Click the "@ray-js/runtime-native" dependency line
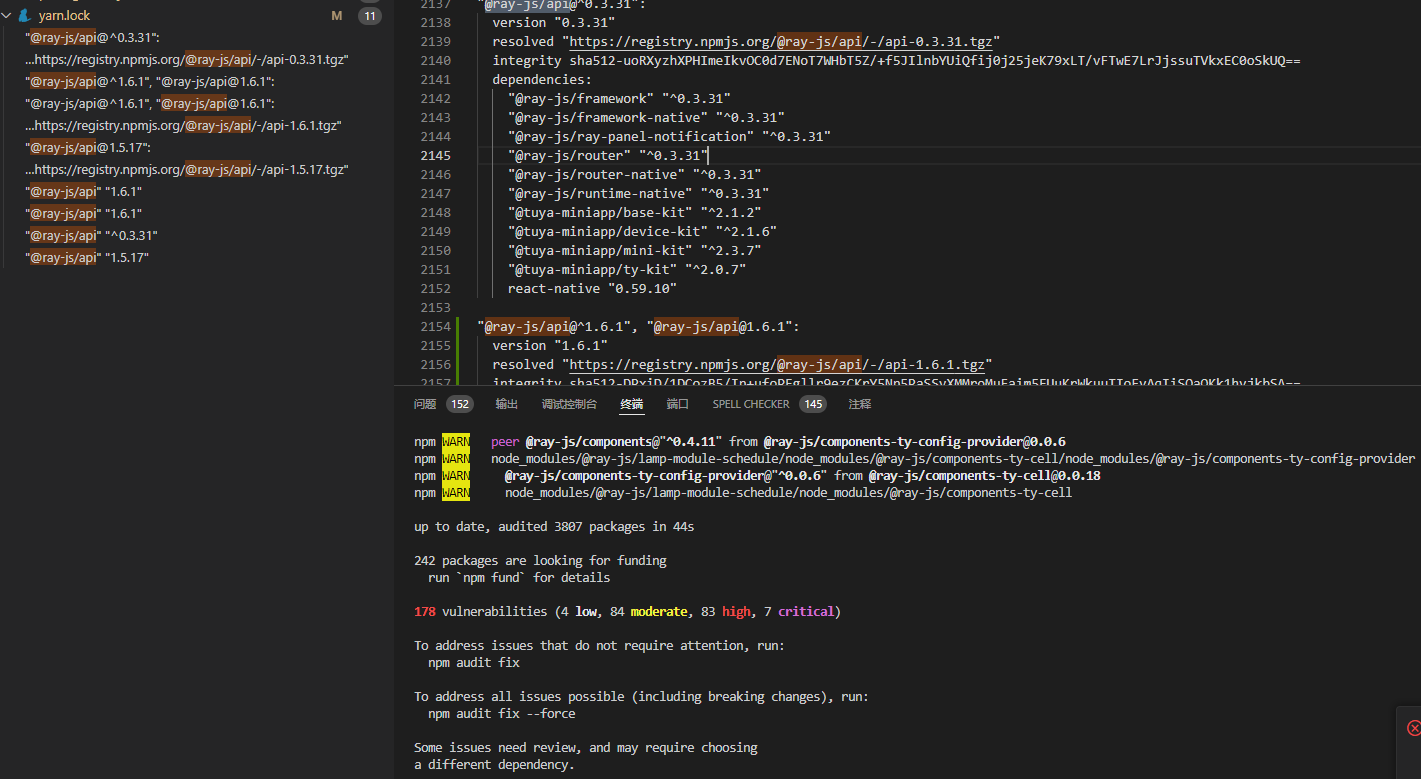The height and width of the screenshot is (779, 1421). pyautogui.click(x=638, y=194)
